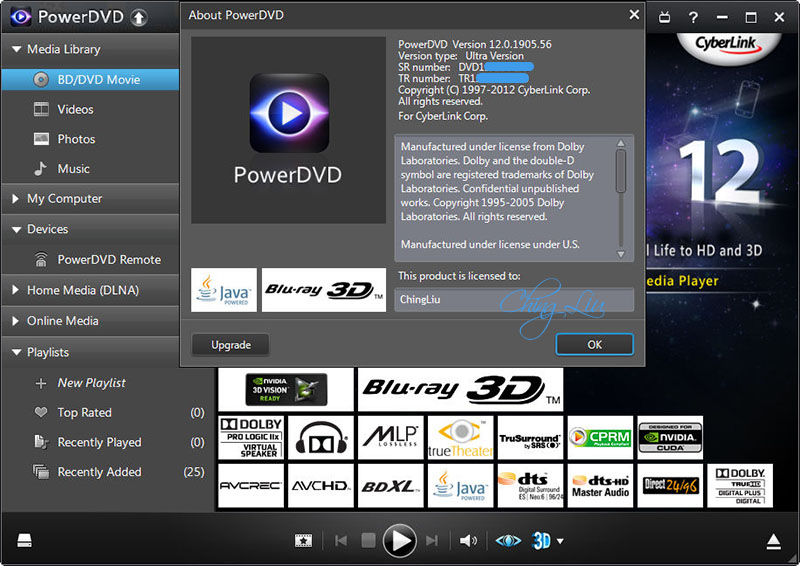Click OK to close About PowerDVD

point(594,344)
